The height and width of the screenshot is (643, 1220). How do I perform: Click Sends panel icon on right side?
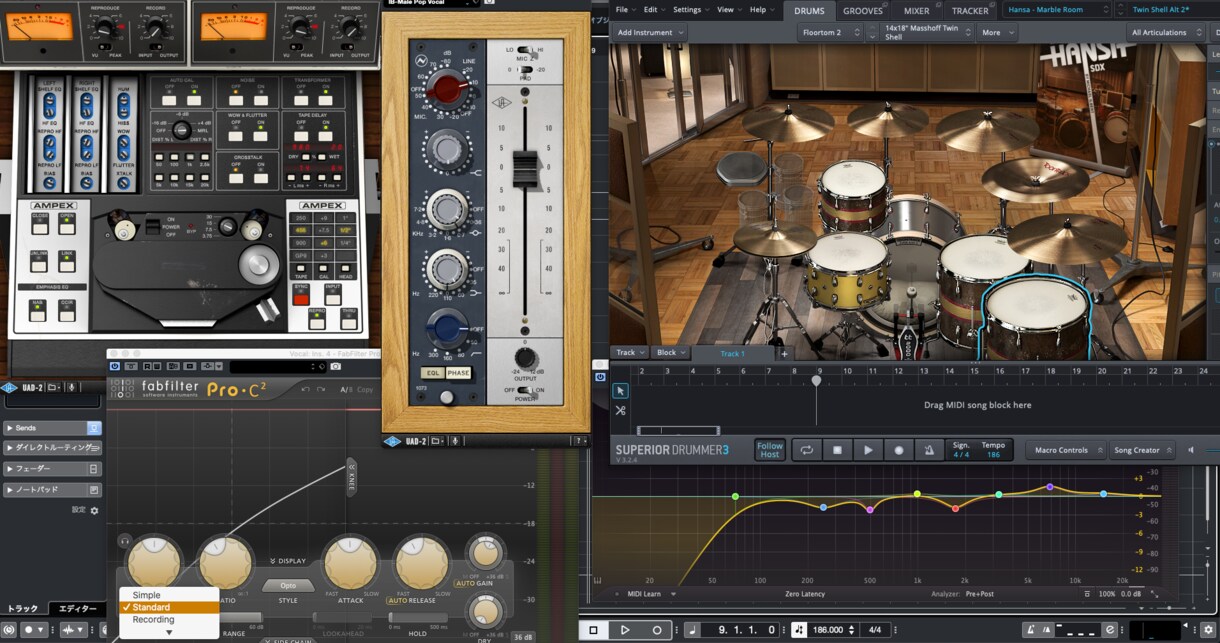94,427
